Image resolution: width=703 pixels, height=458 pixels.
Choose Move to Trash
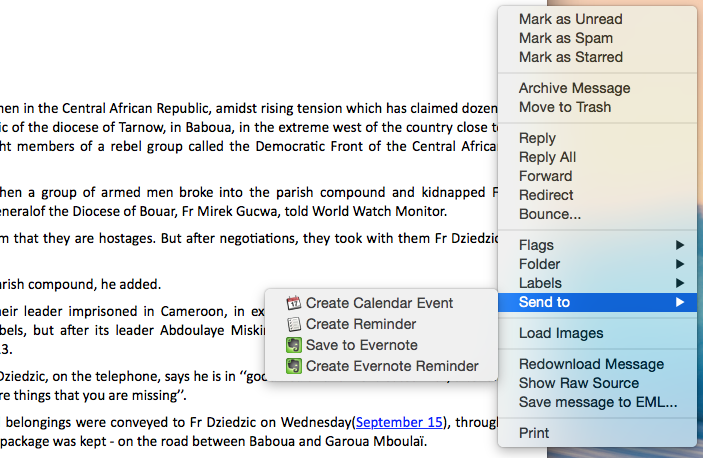(597, 107)
